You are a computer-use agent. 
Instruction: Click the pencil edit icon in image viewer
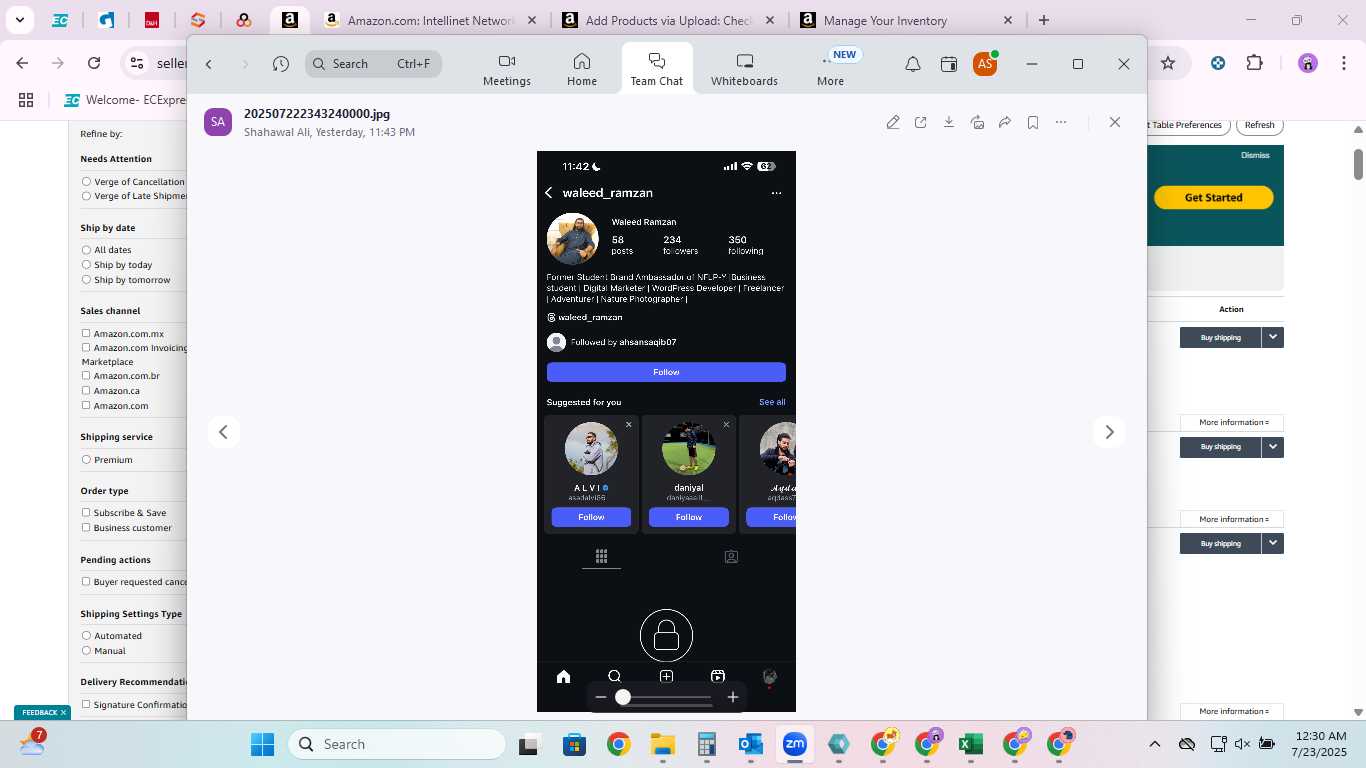pos(893,122)
